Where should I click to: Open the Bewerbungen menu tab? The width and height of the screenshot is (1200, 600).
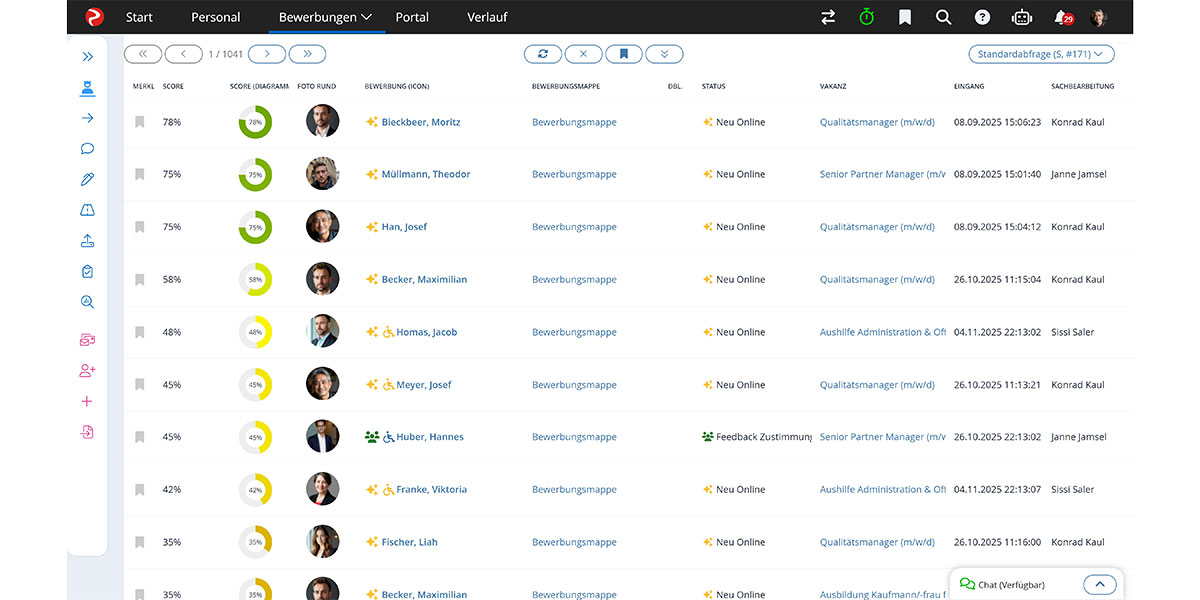[x=326, y=17]
